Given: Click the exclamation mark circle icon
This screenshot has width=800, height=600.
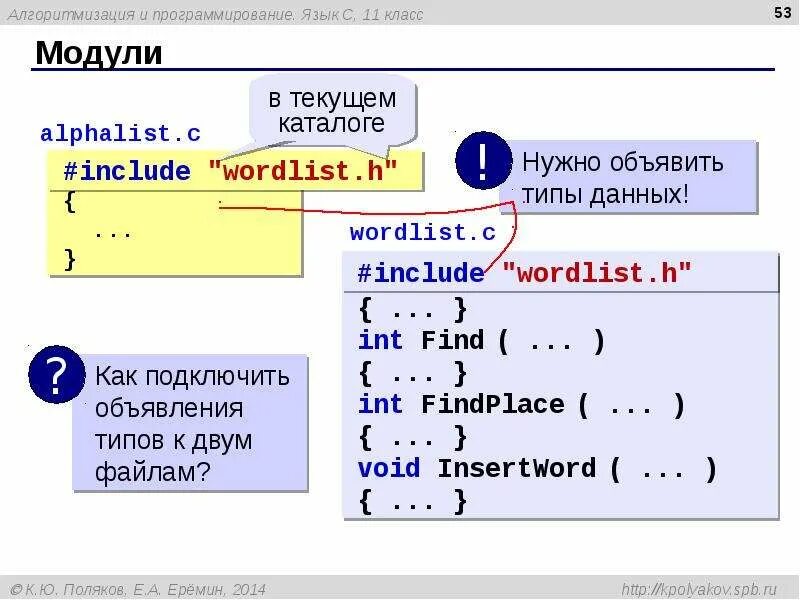Looking at the screenshot, I should 483,160.
